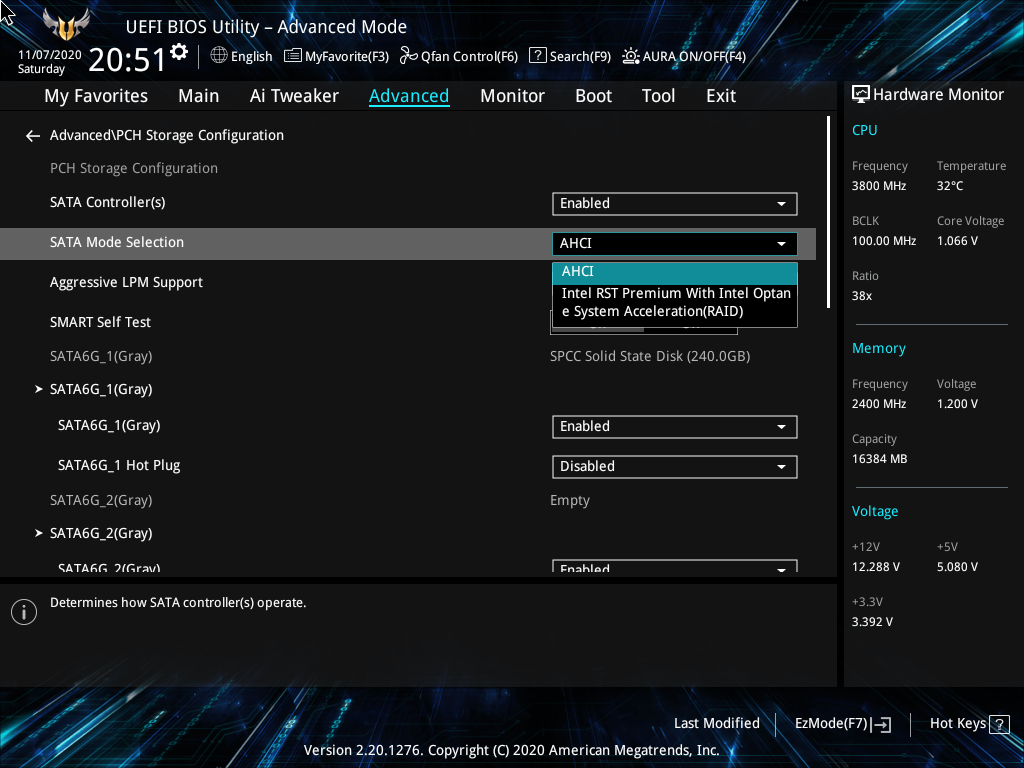
Task: Open the SATA6G_1 Hot Plug Disabled dropdown
Action: (675, 466)
